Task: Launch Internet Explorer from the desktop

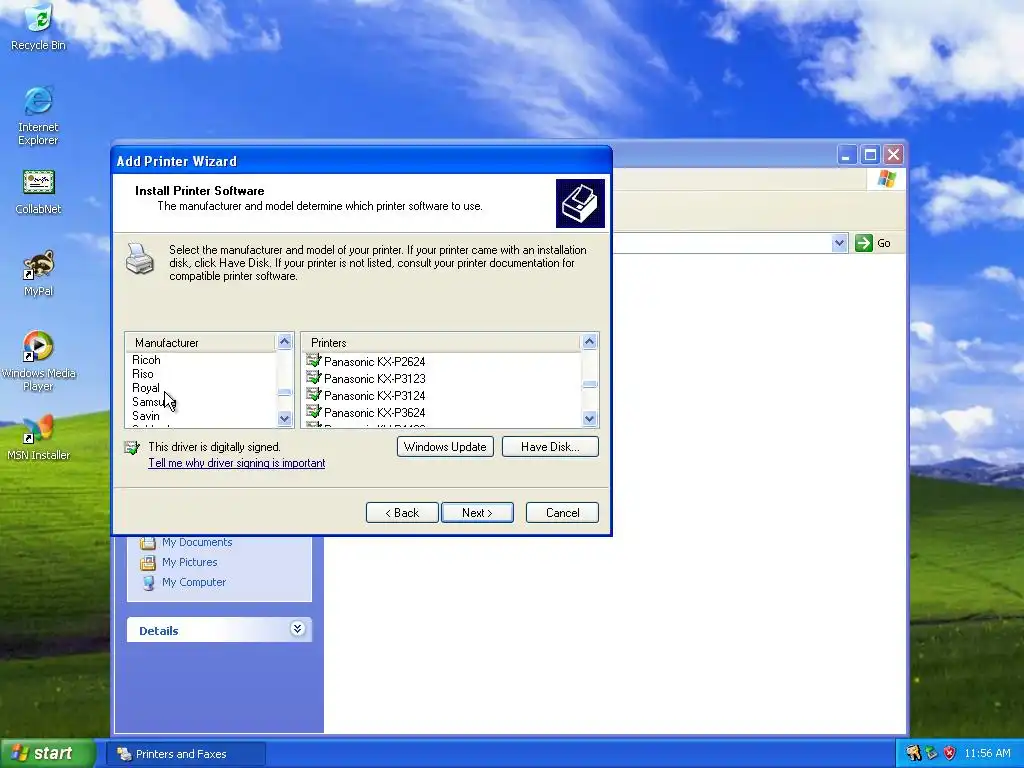Action: pyautogui.click(x=38, y=115)
